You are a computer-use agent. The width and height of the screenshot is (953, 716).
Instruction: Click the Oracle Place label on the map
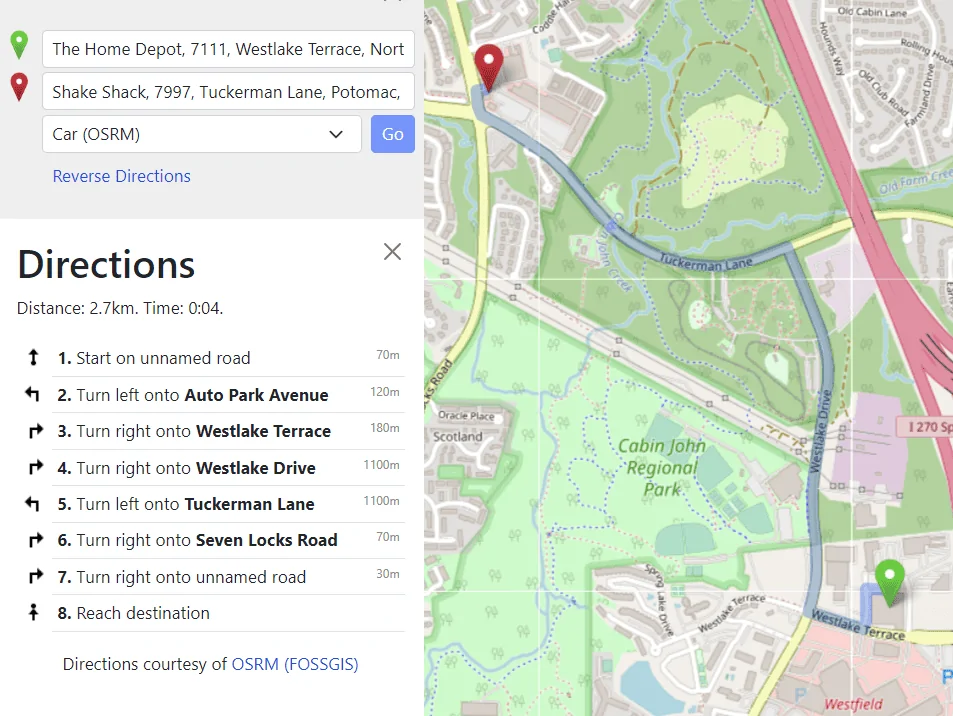[x=466, y=416]
